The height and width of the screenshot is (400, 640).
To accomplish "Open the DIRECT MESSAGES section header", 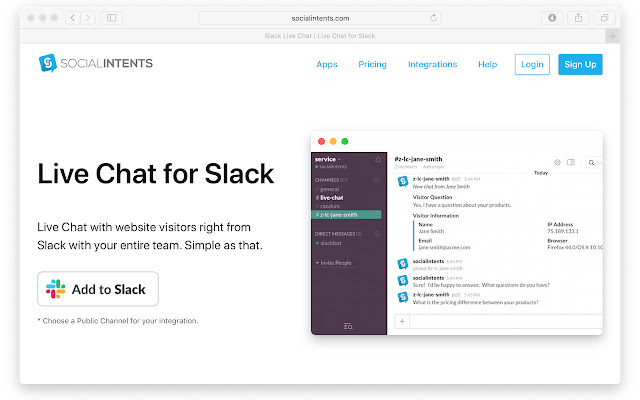I will pos(338,234).
